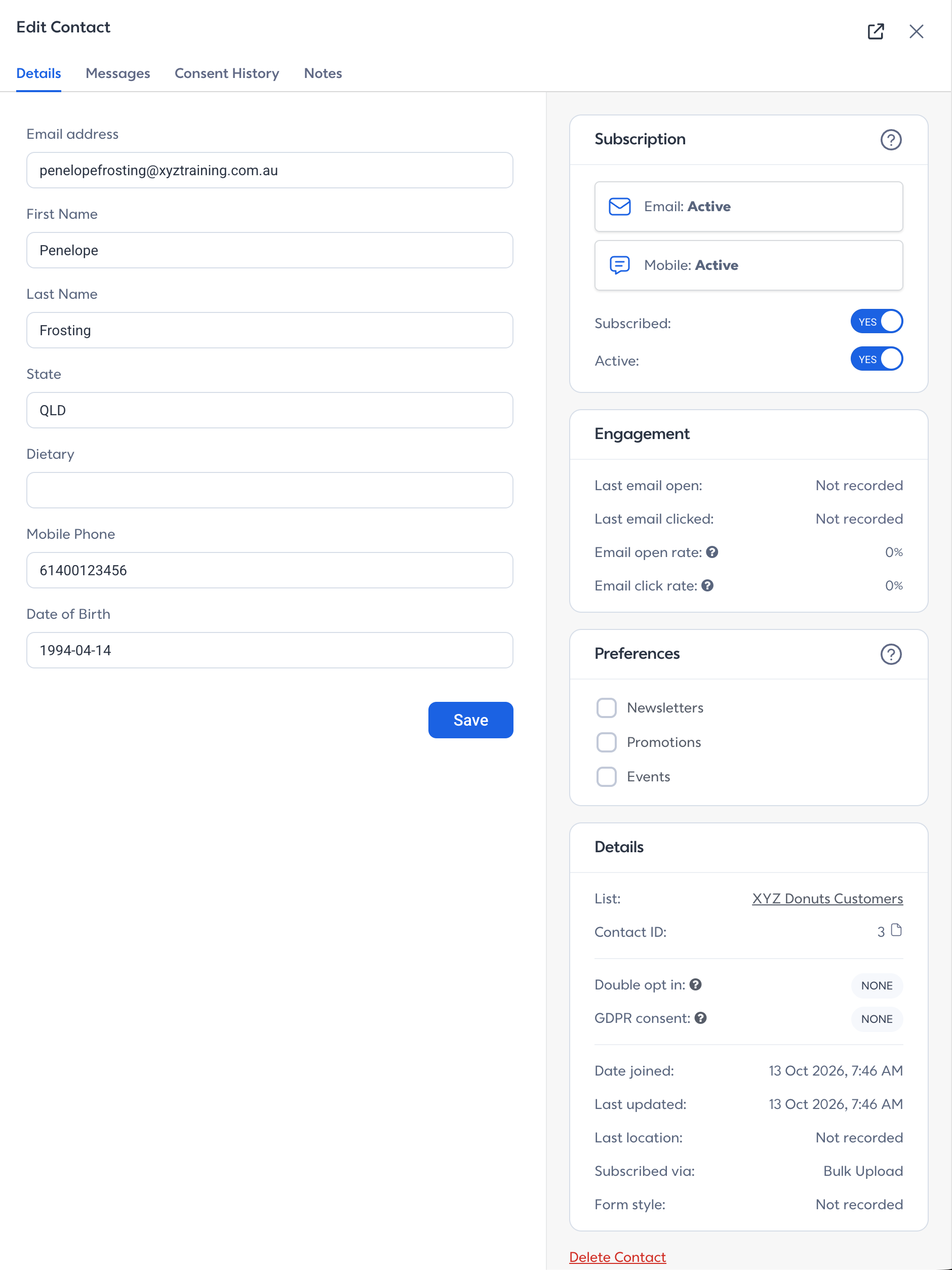
Task: Check the Events preference
Action: point(606,777)
